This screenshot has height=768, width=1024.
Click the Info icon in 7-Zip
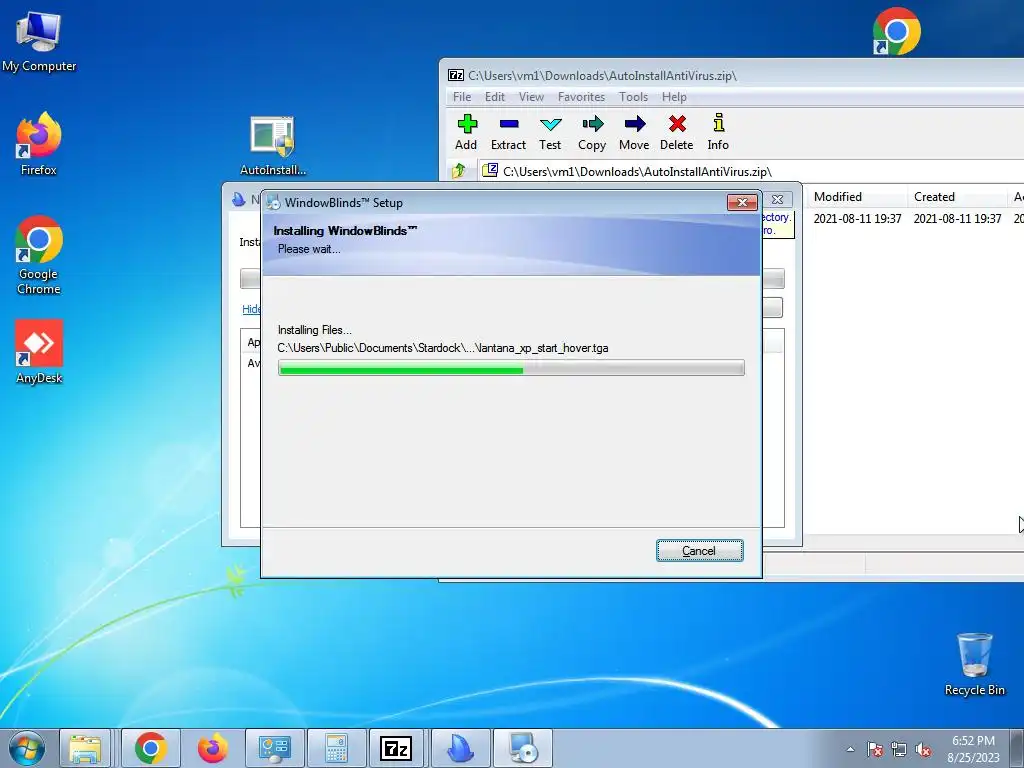718,133
